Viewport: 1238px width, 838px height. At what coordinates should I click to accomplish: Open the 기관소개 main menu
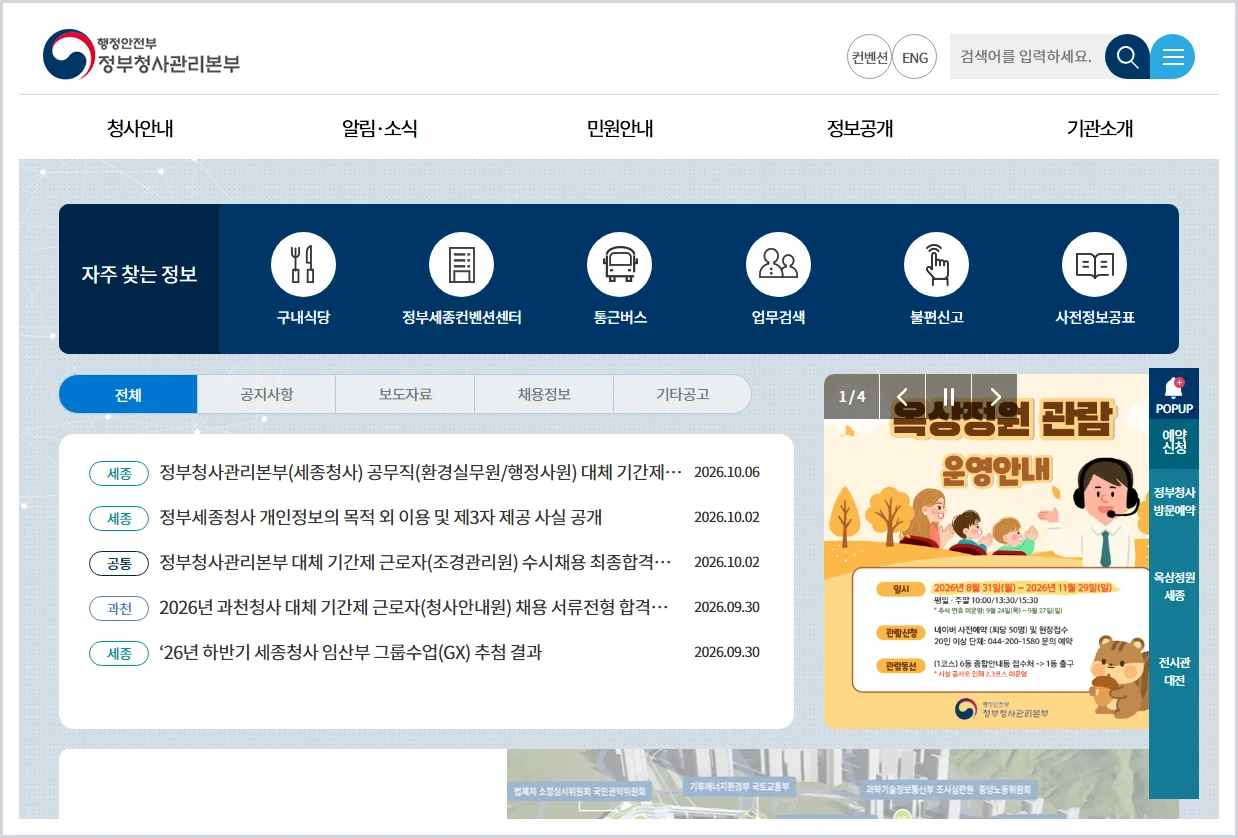click(1100, 128)
